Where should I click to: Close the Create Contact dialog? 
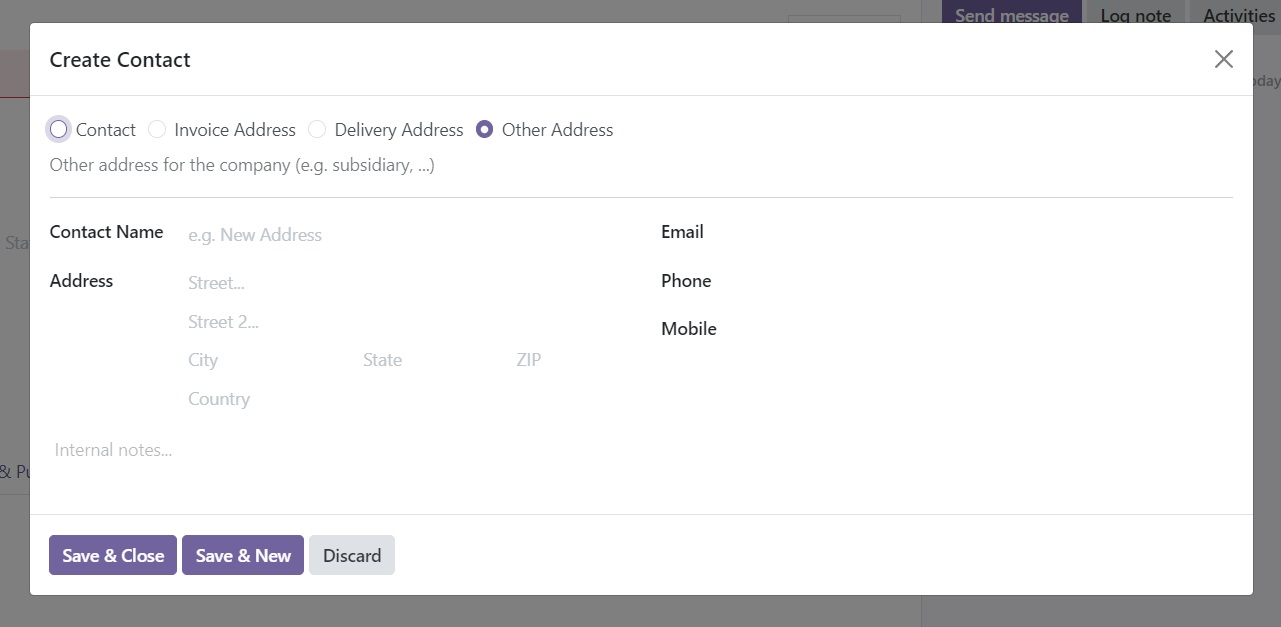[x=1223, y=59]
